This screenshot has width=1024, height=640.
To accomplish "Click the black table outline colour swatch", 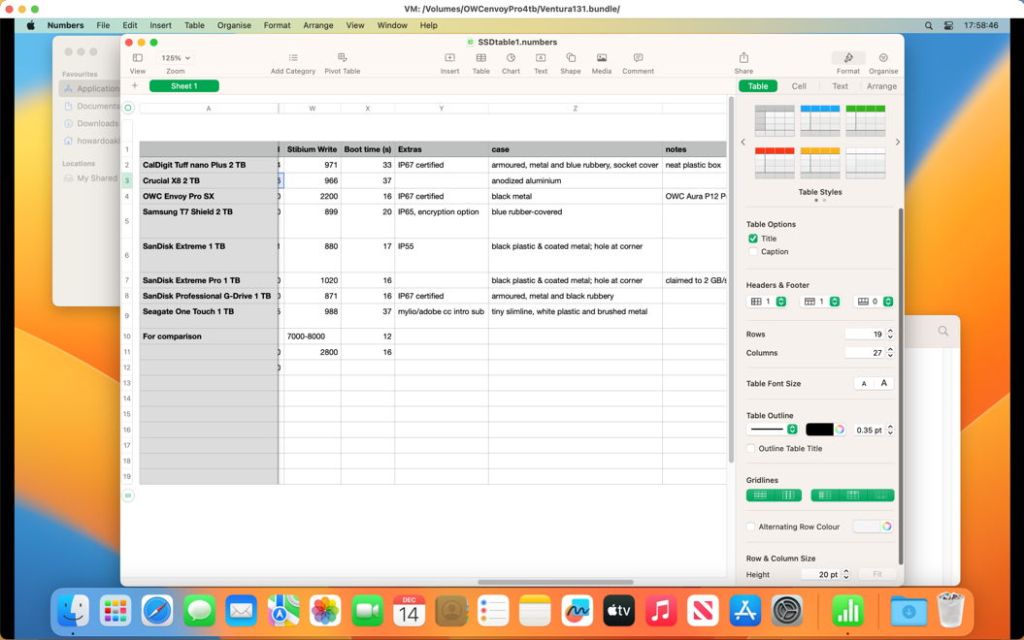I will coord(819,429).
